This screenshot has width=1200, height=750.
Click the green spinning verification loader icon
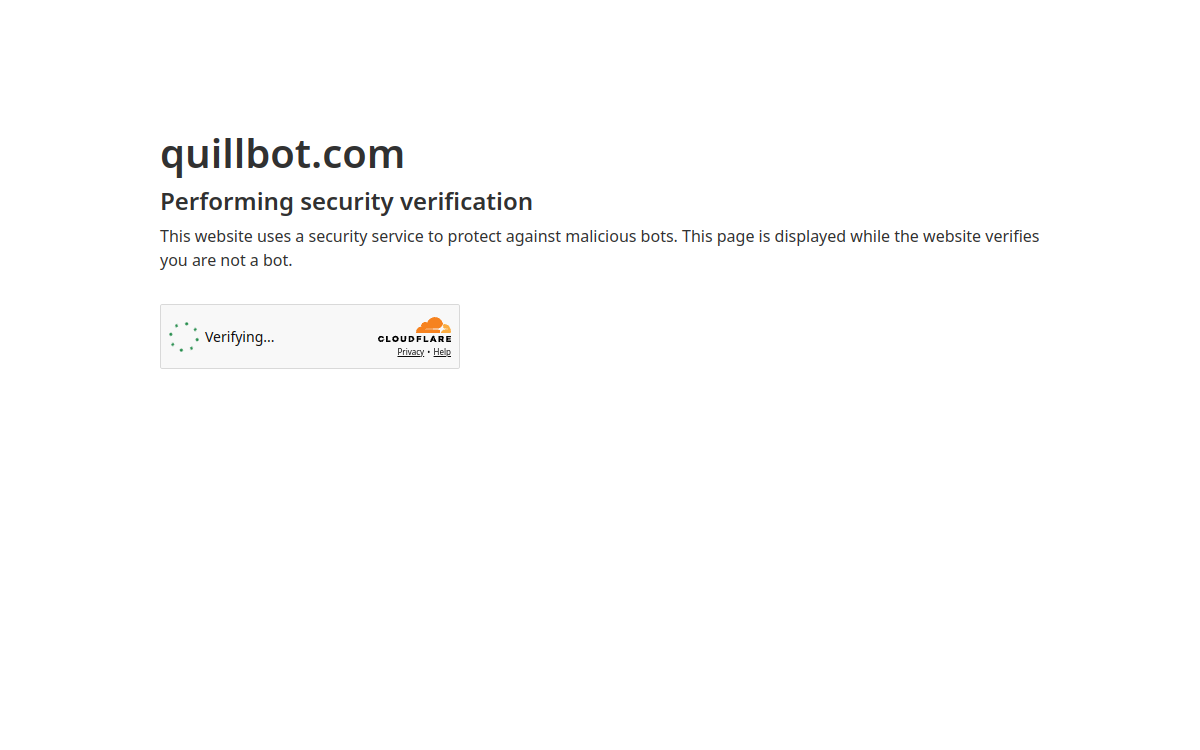(x=184, y=337)
